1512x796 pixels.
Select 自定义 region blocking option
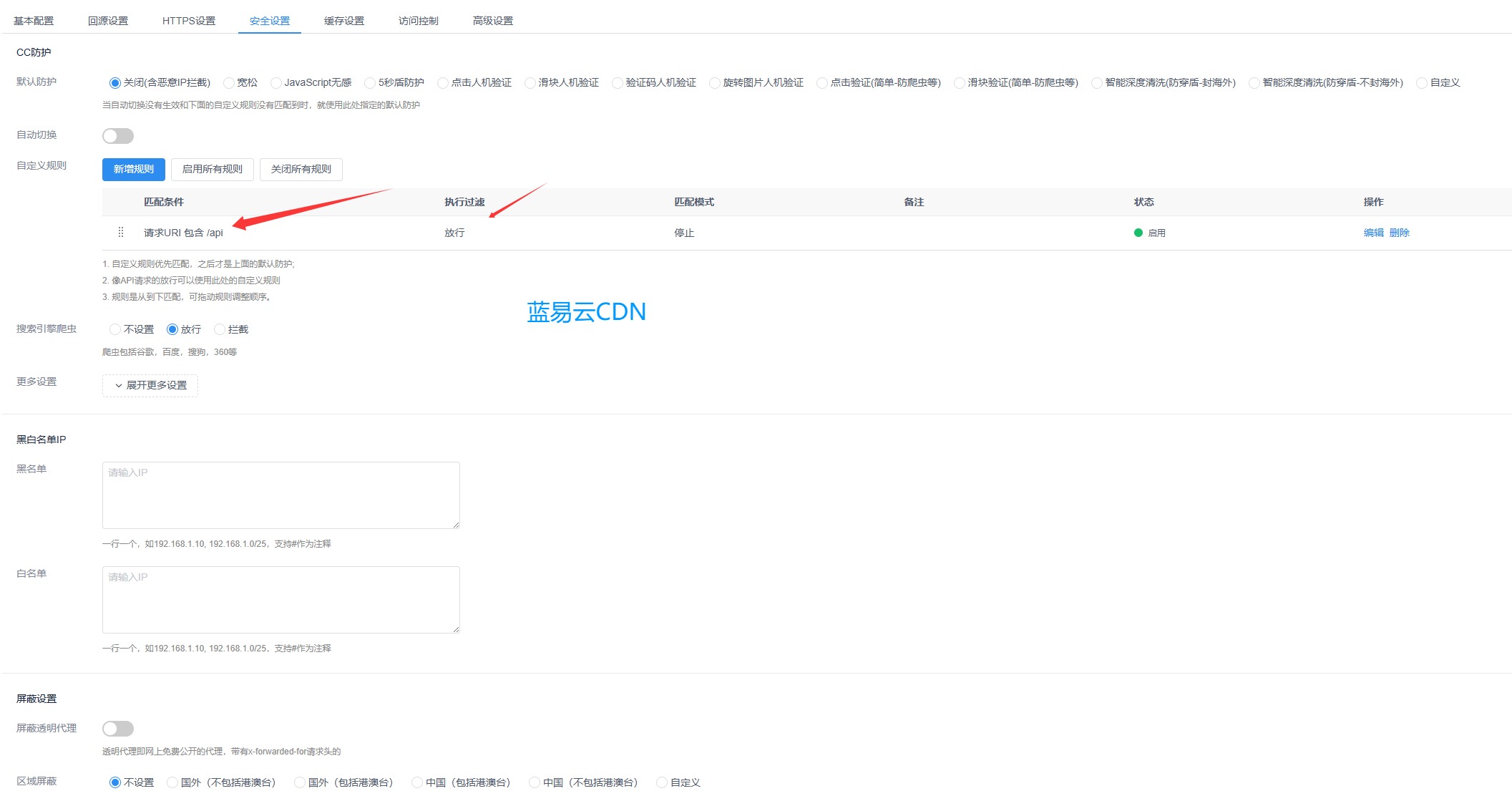(662, 782)
